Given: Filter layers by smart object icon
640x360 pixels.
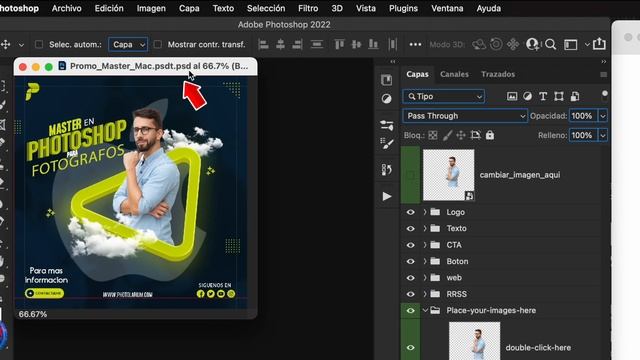Looking at the screenshot, I should [575, 96].
